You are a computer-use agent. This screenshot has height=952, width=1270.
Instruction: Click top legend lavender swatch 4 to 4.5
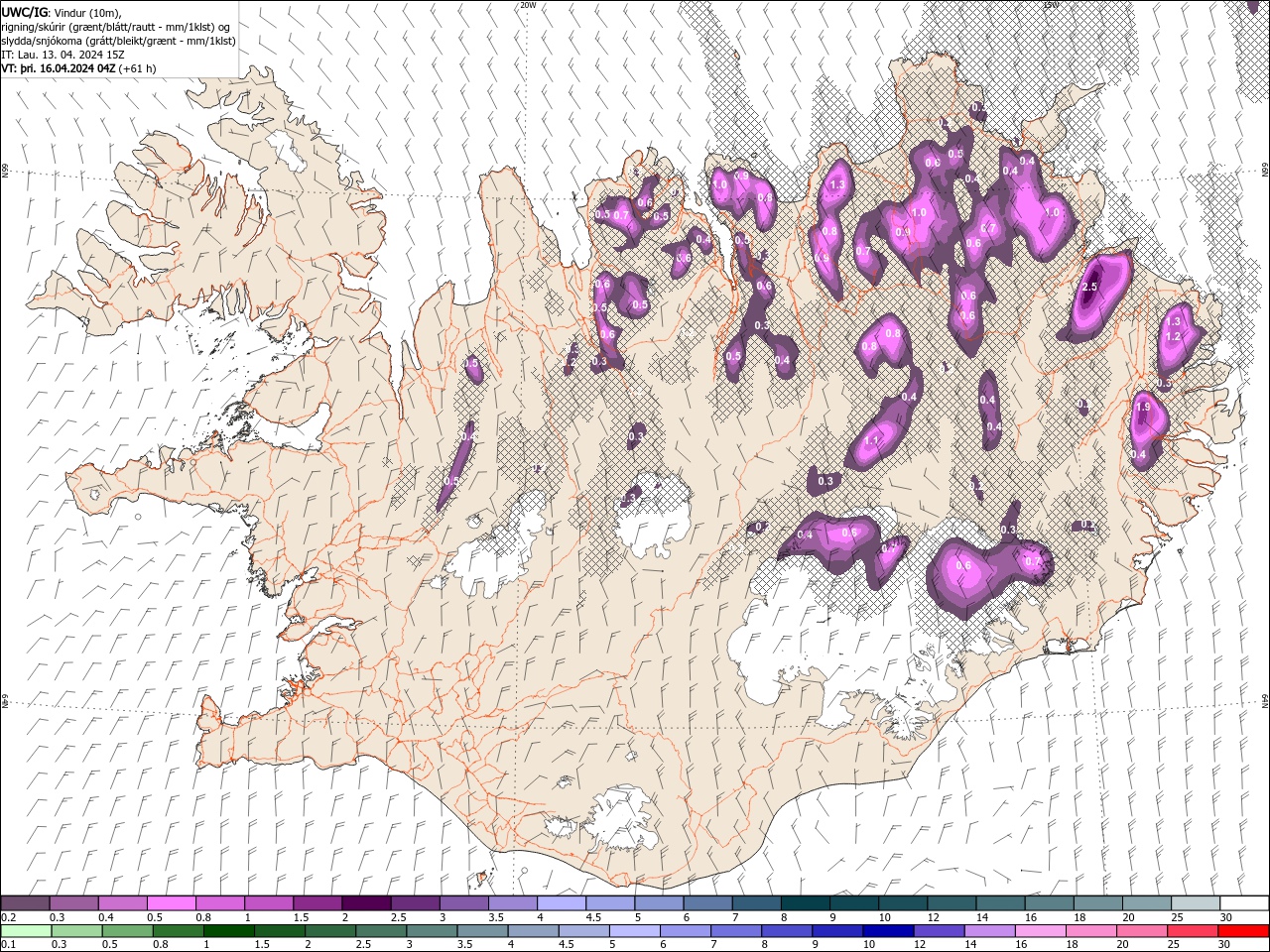(562, 903)
